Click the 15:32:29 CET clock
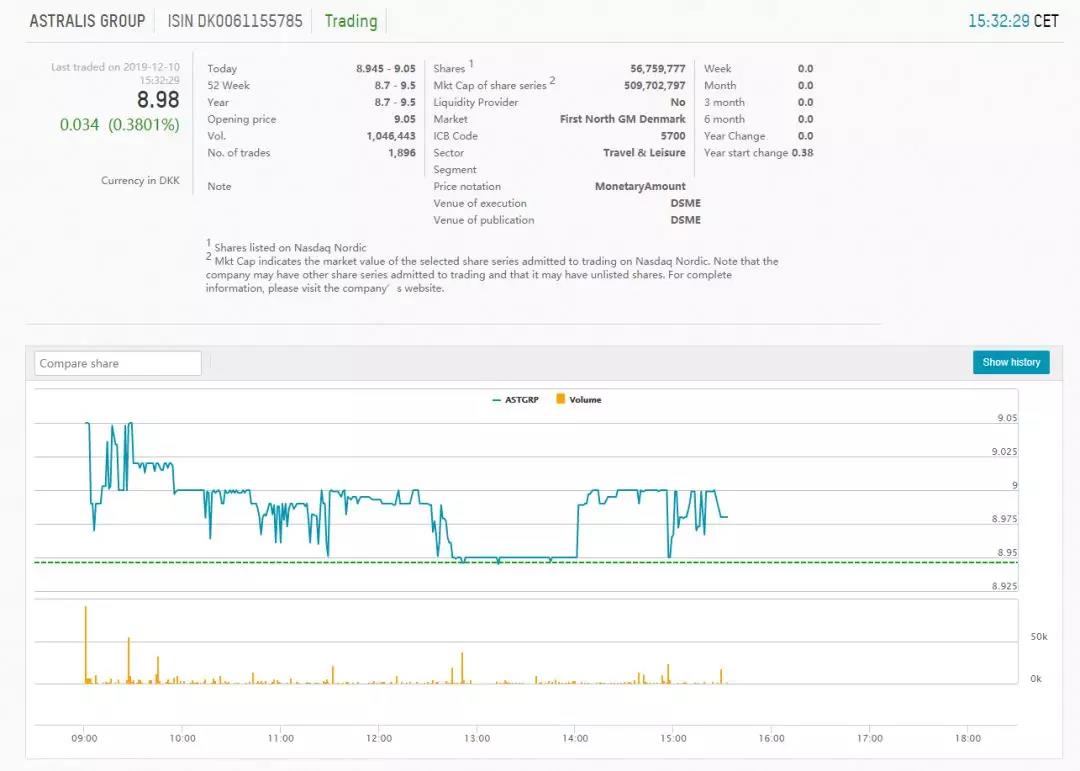 pos(1012,21)
